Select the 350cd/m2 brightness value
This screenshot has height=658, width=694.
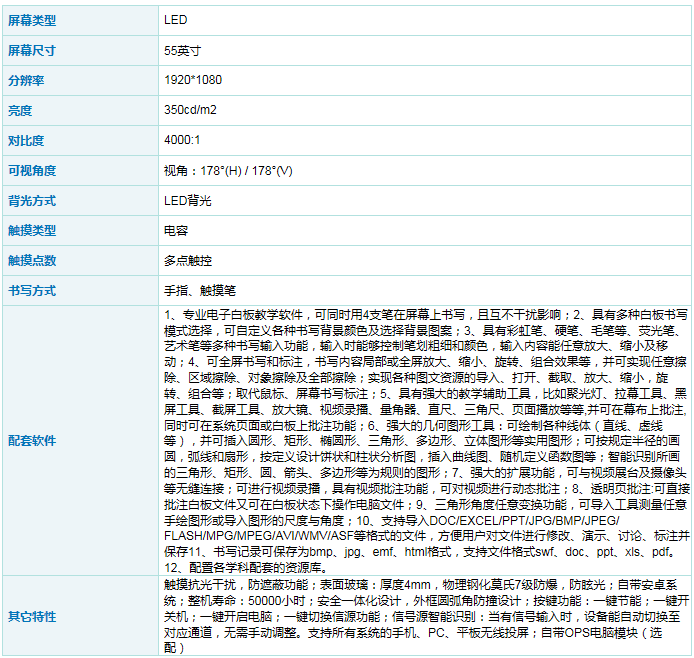(x=190, y=110)
